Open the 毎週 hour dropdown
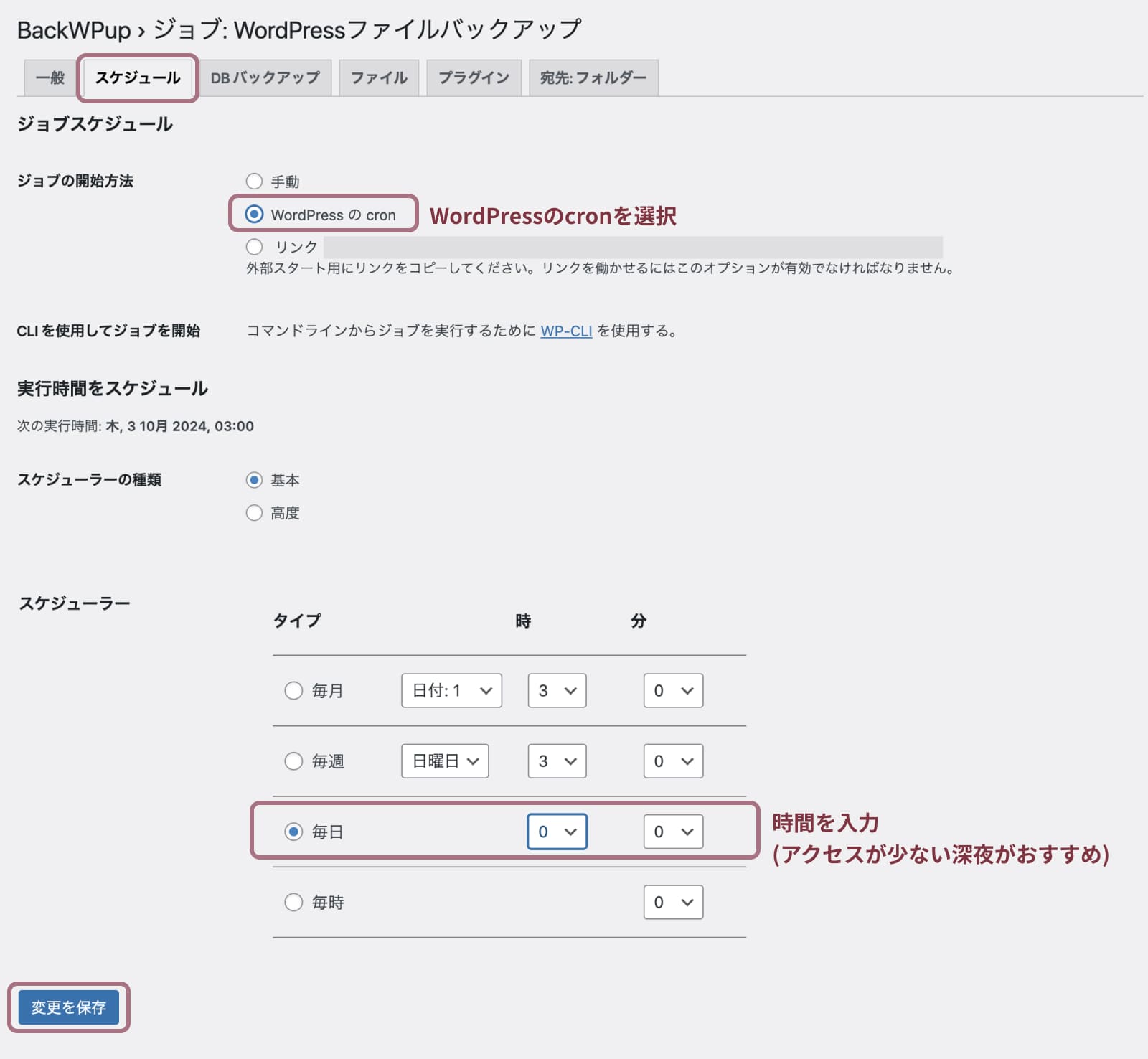This screenshot has height=1059, width=1148. pos(557,761)
